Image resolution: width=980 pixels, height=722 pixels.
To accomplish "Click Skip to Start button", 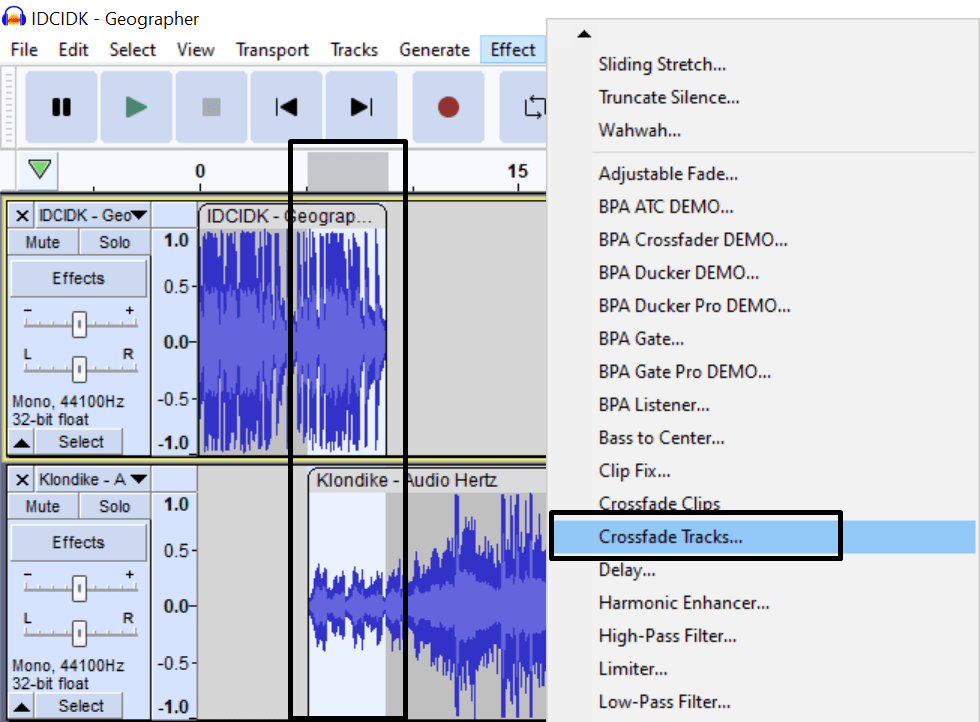I will 286,107.
